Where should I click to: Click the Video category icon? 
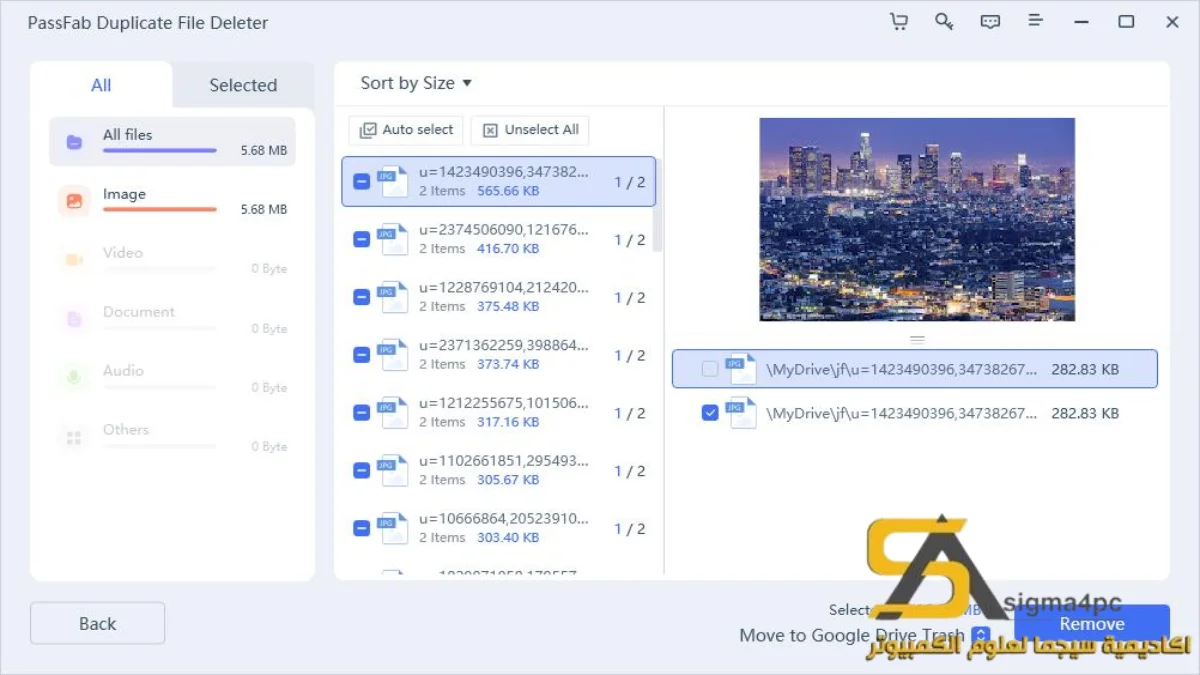pyautogui.click(x=74, y=260)
